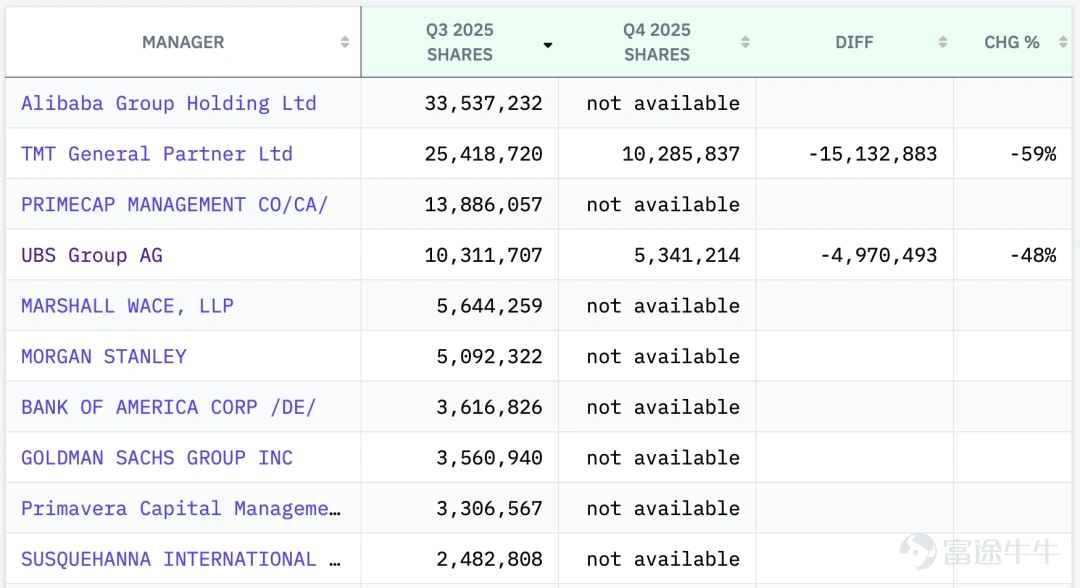
Task: Open BANK OF AMERICA CORP /DE/ link
Action: click(x=168, y=407)
